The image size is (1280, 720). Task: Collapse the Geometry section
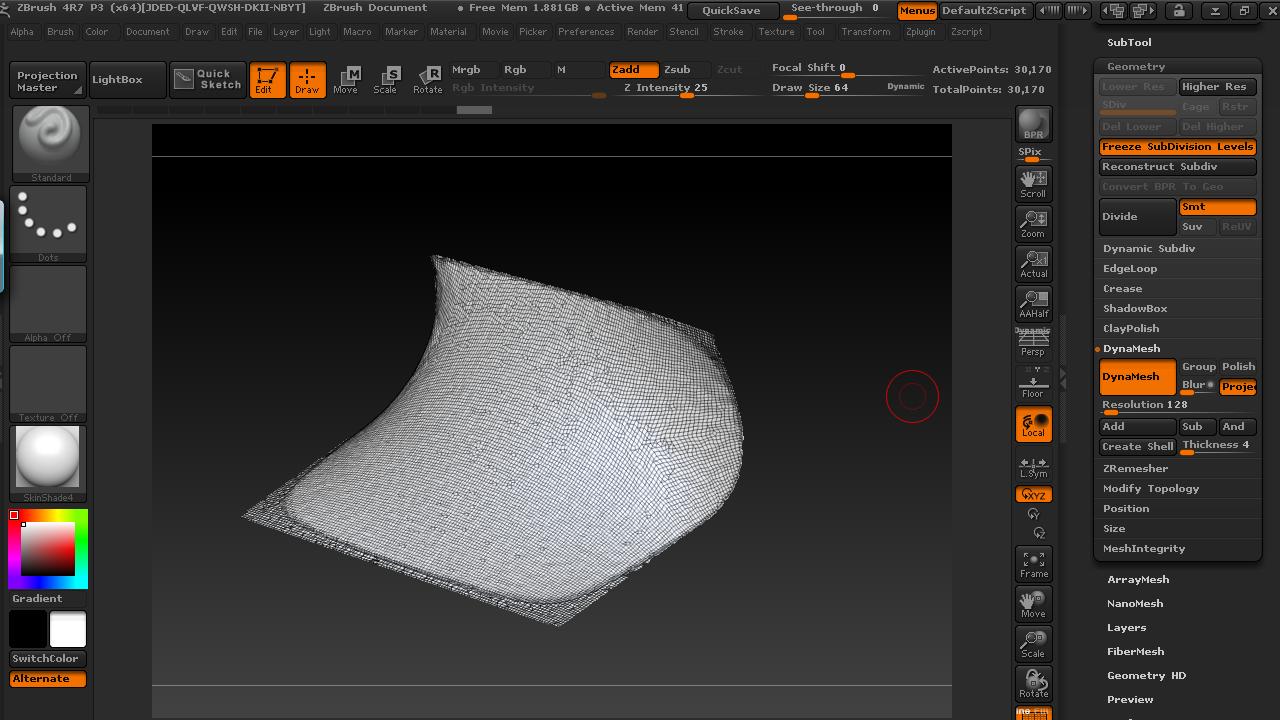click(1136, 66)
